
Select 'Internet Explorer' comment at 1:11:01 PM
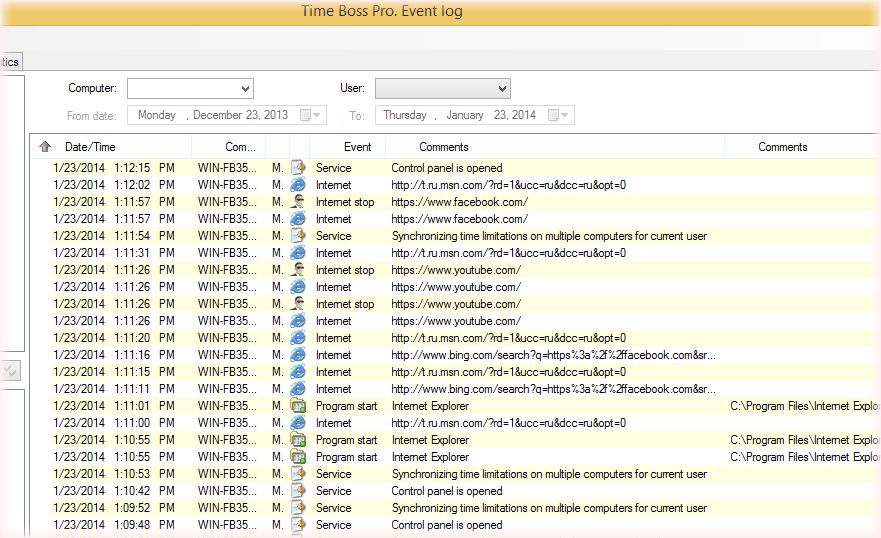pos(430,406)
